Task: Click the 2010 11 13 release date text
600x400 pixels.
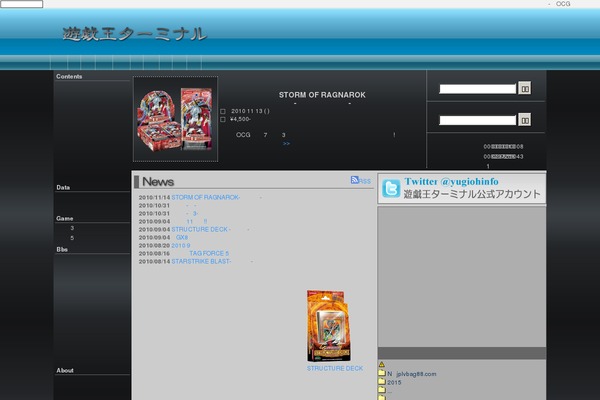Action: point(250,111)
